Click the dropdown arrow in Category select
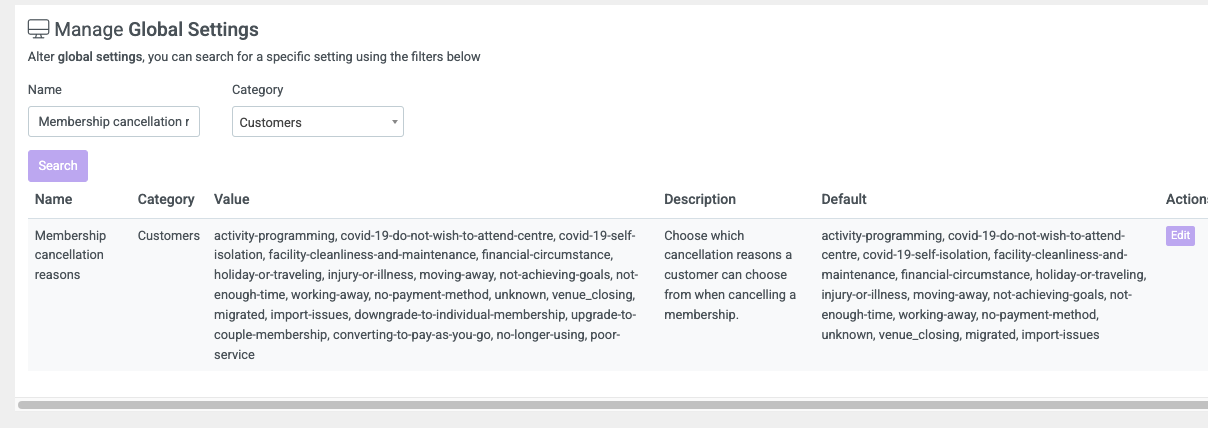 (395, 122)
